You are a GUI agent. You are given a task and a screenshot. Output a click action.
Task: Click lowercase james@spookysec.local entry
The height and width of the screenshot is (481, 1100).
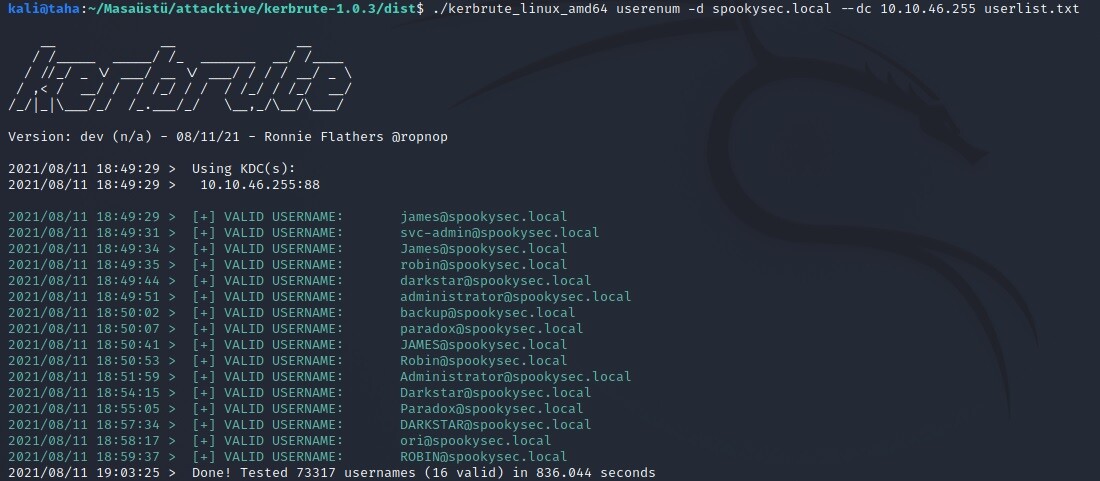(483, 216)
